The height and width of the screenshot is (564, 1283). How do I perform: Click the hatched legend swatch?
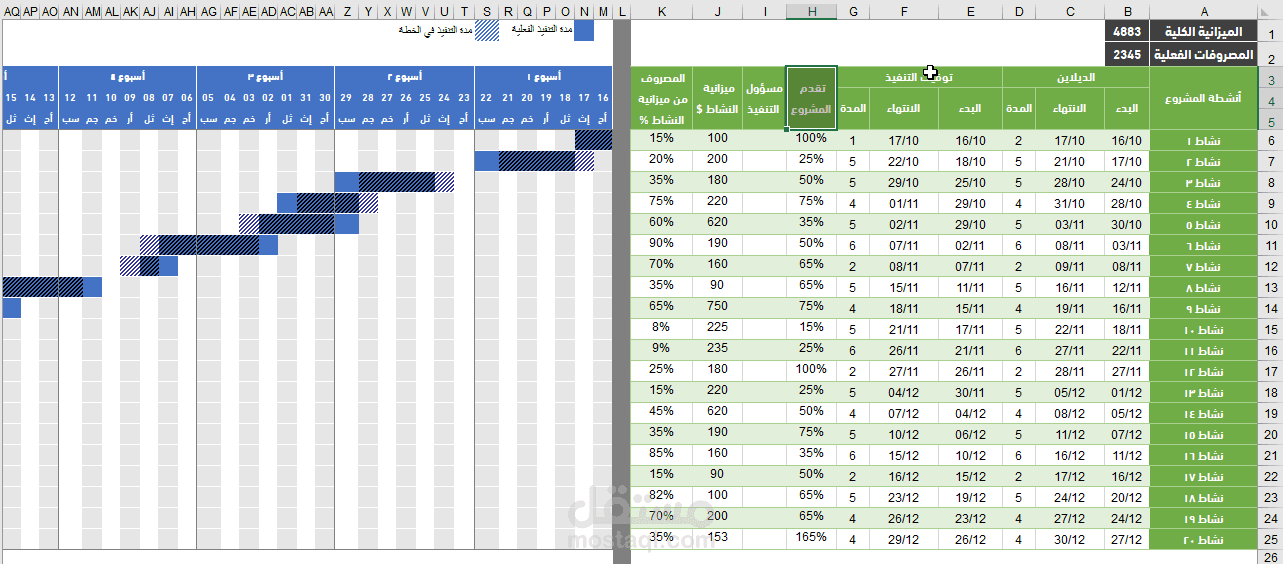pos(486,31)
